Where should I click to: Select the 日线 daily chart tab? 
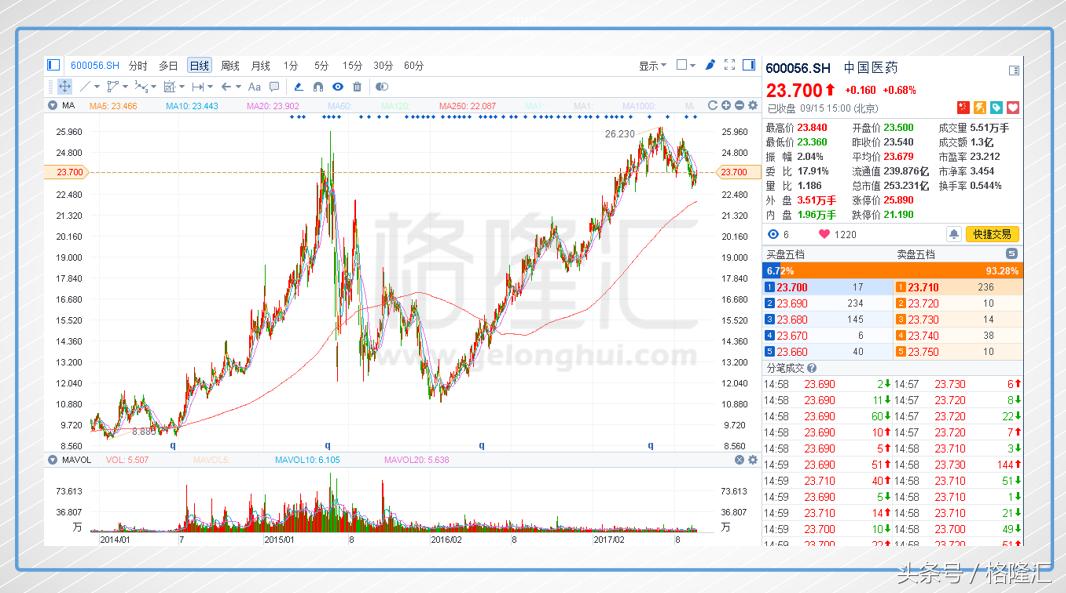(199, 65)
